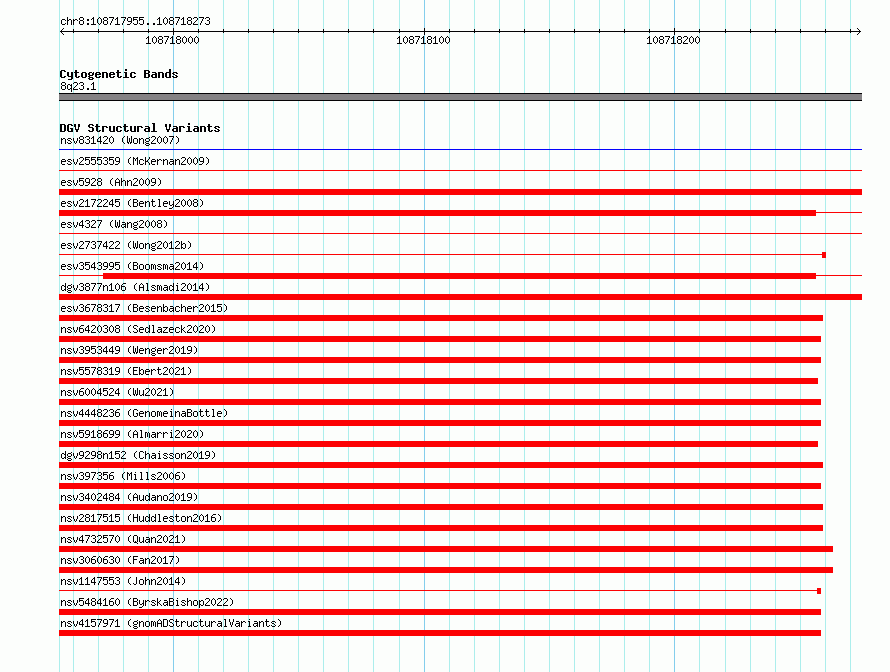Select variant label dgv3877n106 (Alsmadi2014)
The height and width of the screenshot is (672, 890).
point(135,287)
